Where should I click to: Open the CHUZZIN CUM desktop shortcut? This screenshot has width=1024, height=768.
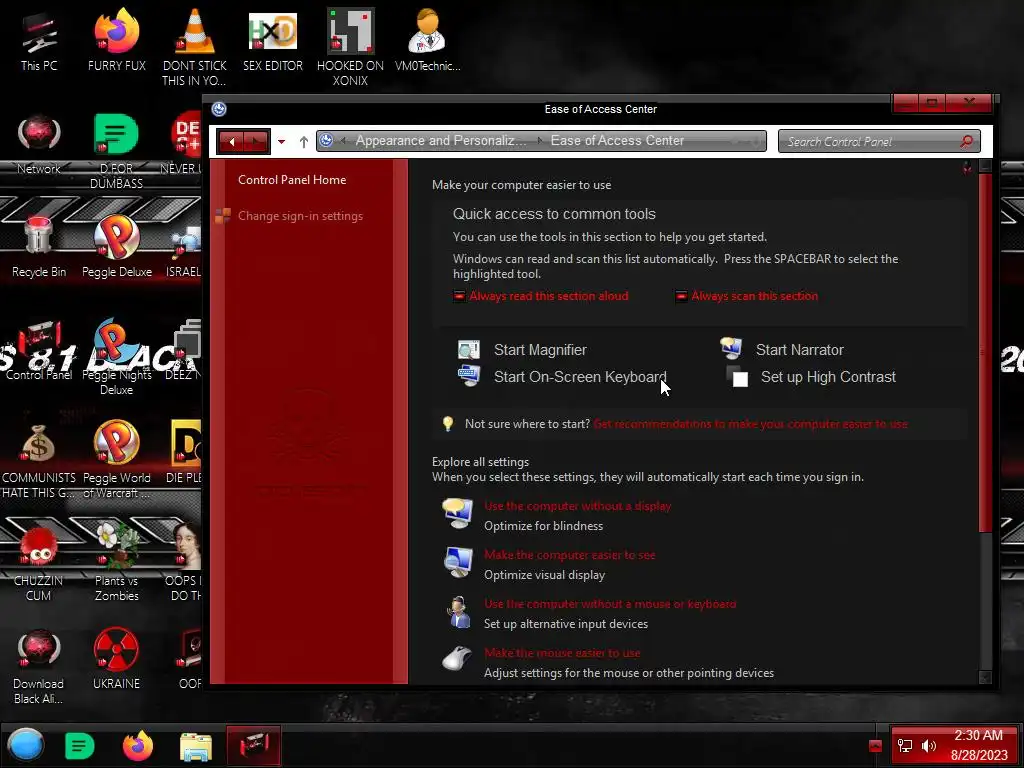click(39, 562)
